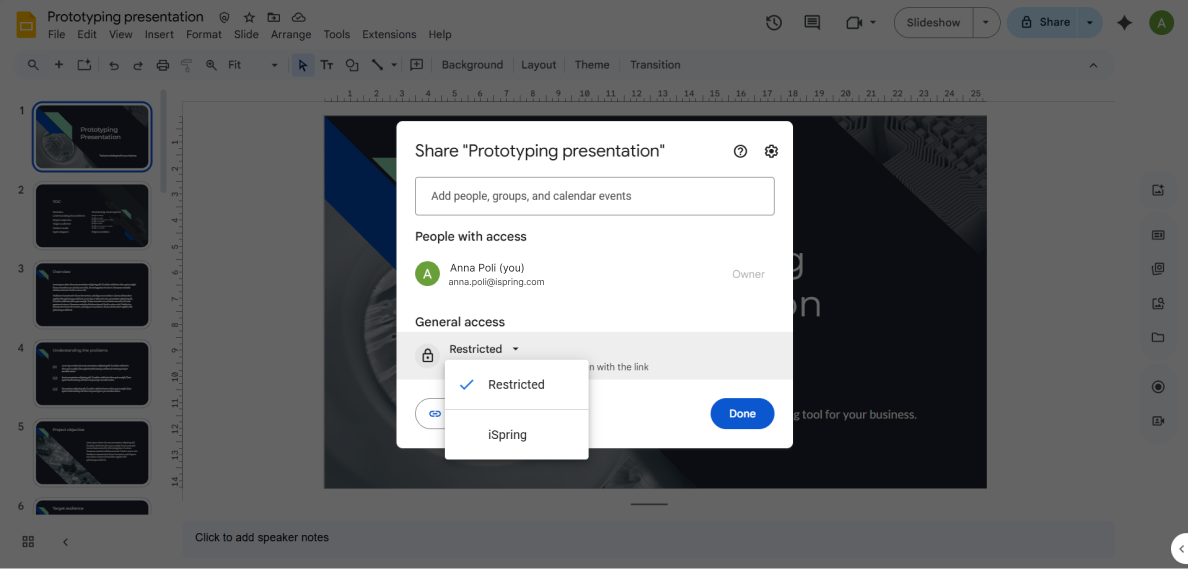Open version history clock icon

774,23
